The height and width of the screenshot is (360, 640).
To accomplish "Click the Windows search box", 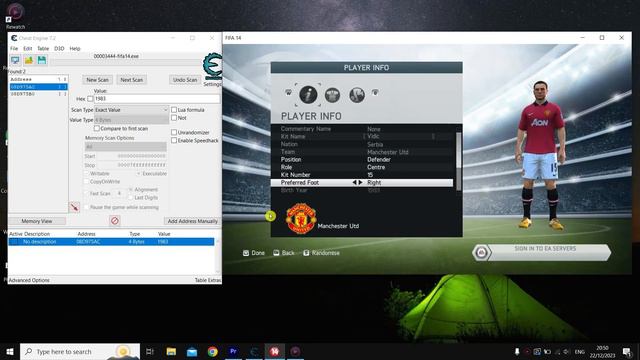I will pyautogui.click(x=80, y=351).
